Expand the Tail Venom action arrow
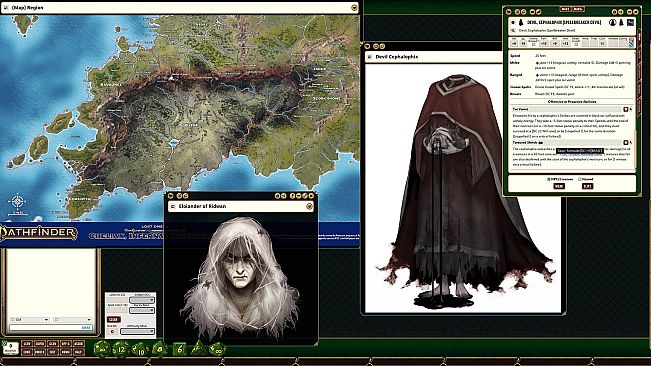Screen dimensions: 651x366 tap(631, 109)
